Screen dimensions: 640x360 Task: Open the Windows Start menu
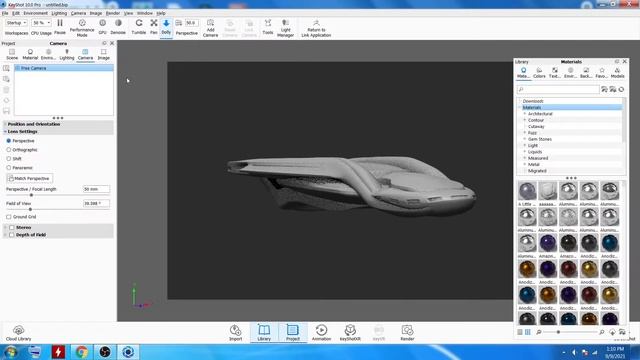tap(11, 352)
